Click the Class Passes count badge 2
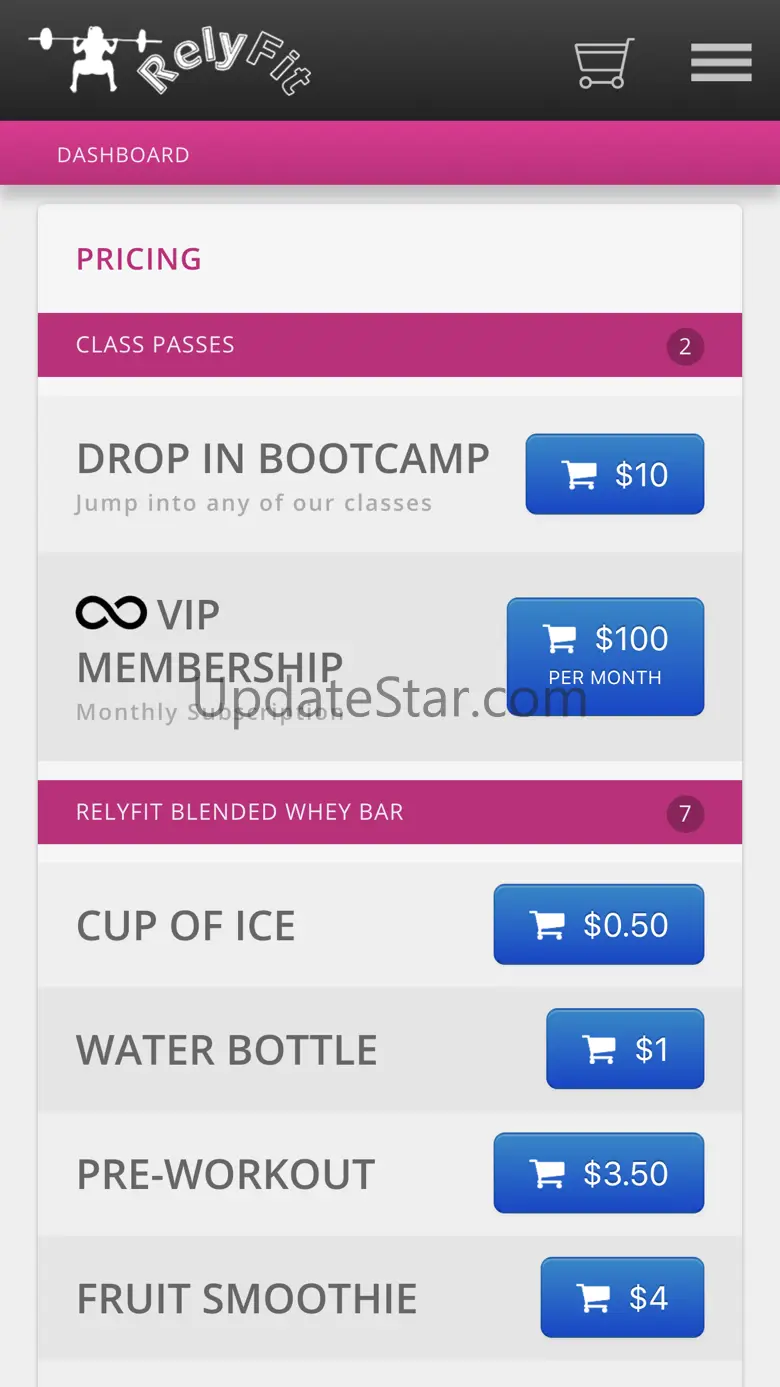This screenshot has height=1387, width=780. (x=685, y=347)
